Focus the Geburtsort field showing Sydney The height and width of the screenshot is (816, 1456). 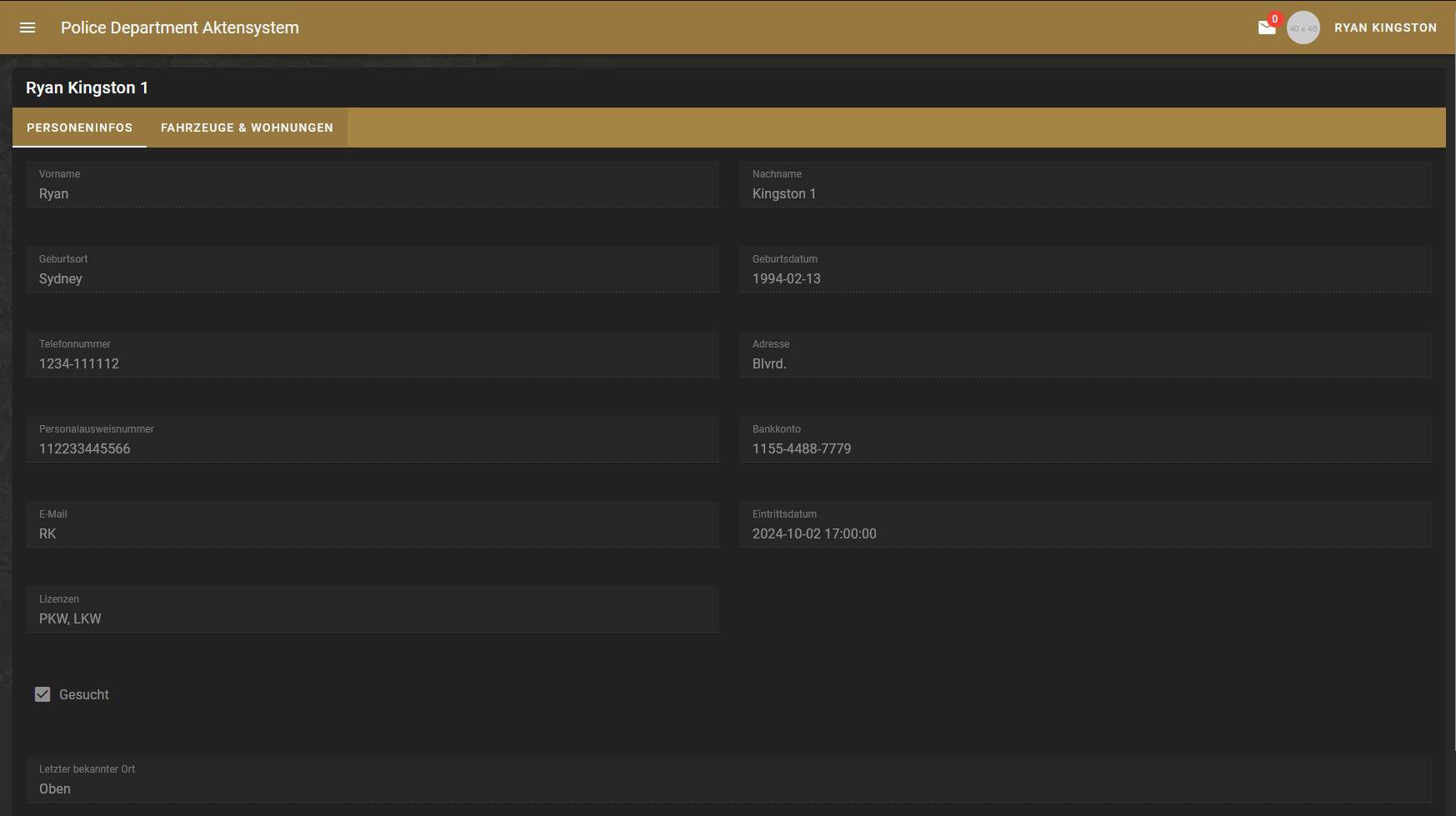[x=373, y=269]
